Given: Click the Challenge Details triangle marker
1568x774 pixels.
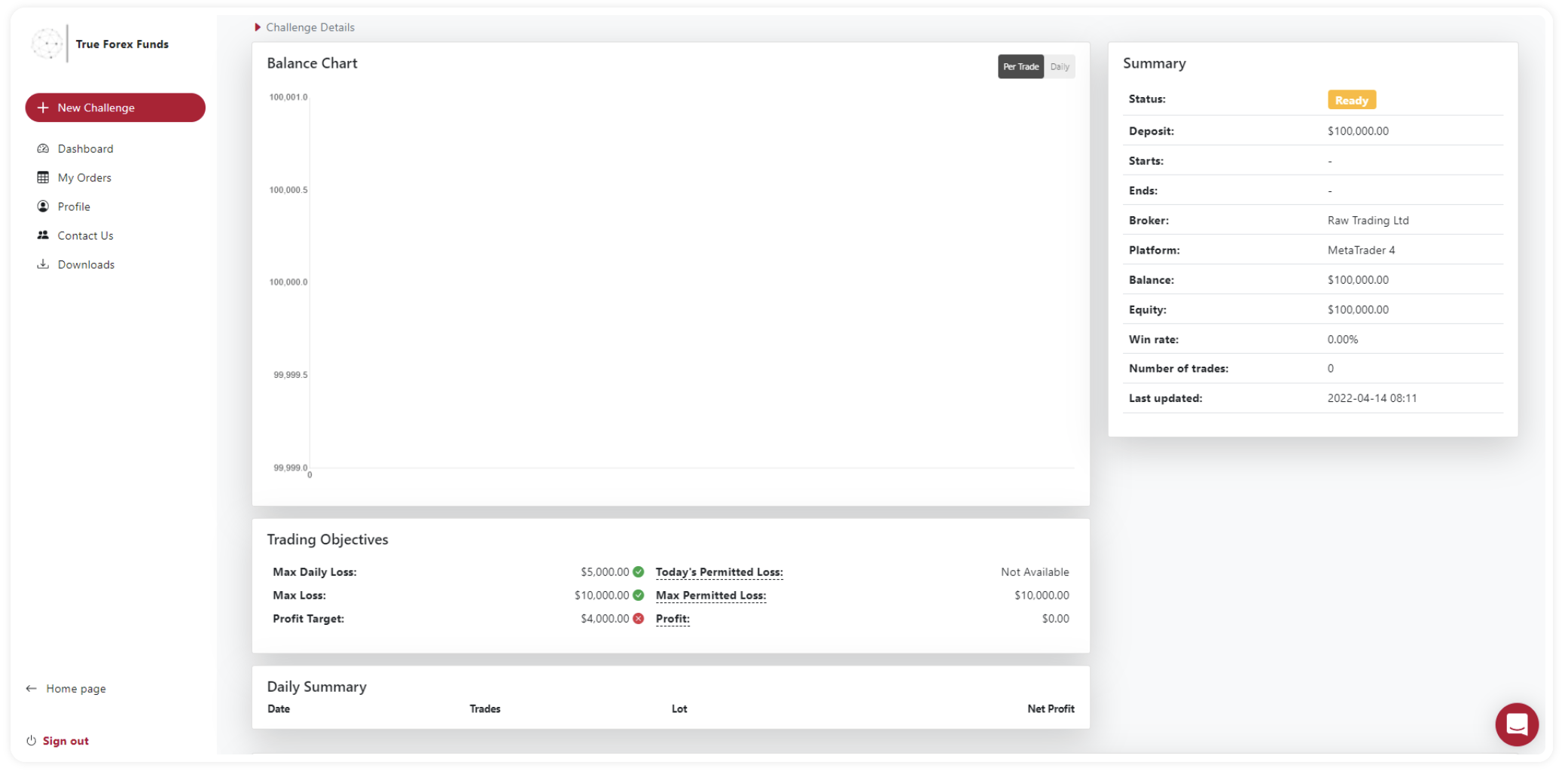Looking at the screenshot, I should (x=258, y=27).
